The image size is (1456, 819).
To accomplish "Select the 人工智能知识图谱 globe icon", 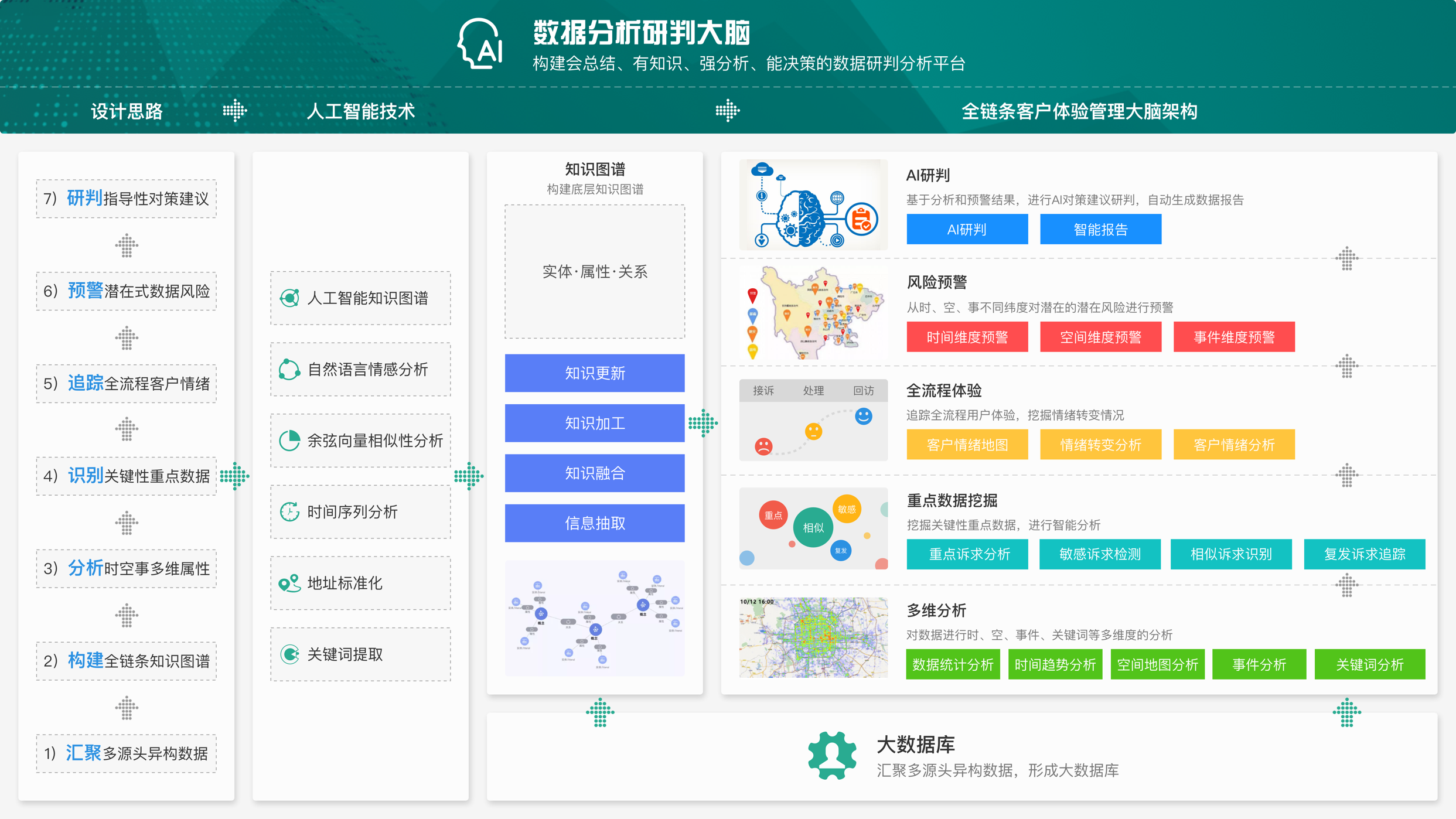I will 289,299.
